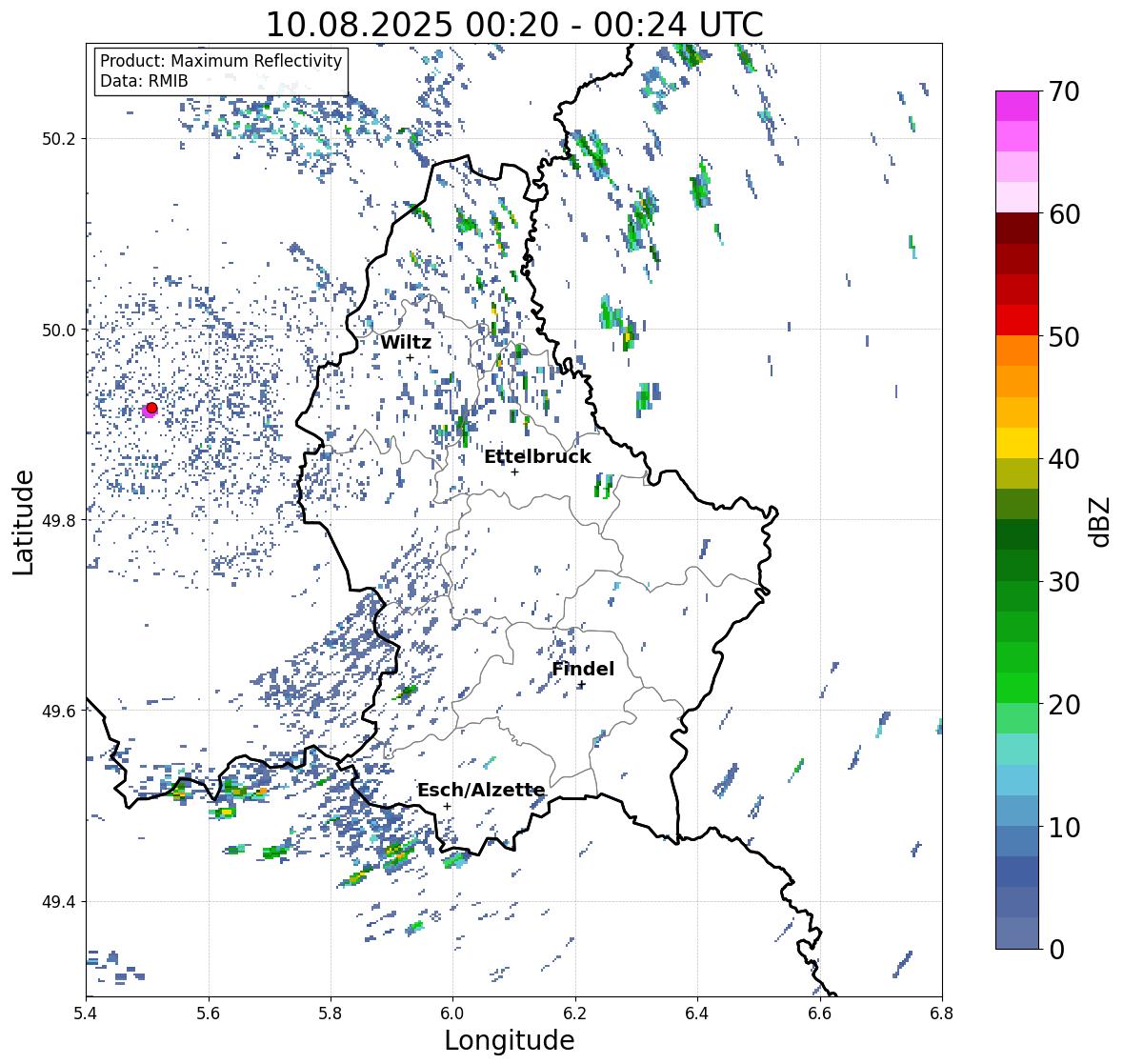Image resolution: width=1123 pixels, height=1064 pixels.
Task: Click the 'Product: Maximum Reflectivity' legend text
Action: coord(221,61)
